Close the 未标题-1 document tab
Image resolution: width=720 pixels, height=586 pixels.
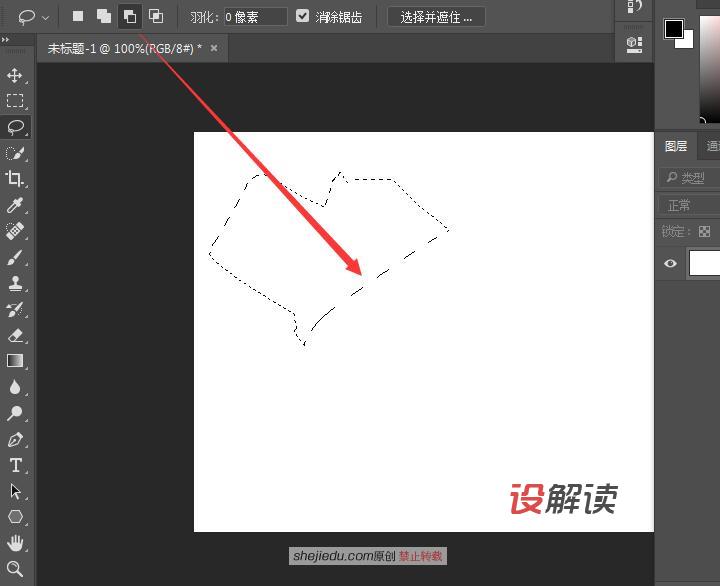(x=214, y=48)
